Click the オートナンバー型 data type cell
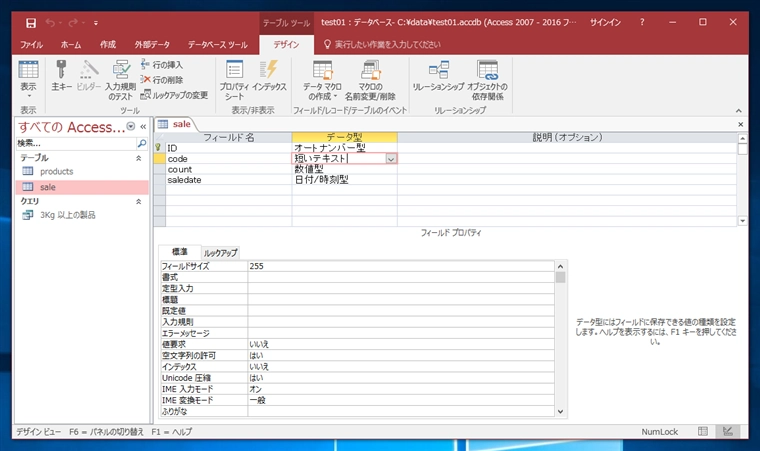The height and width of the screenshot is (451, 760). coord(345,148)
